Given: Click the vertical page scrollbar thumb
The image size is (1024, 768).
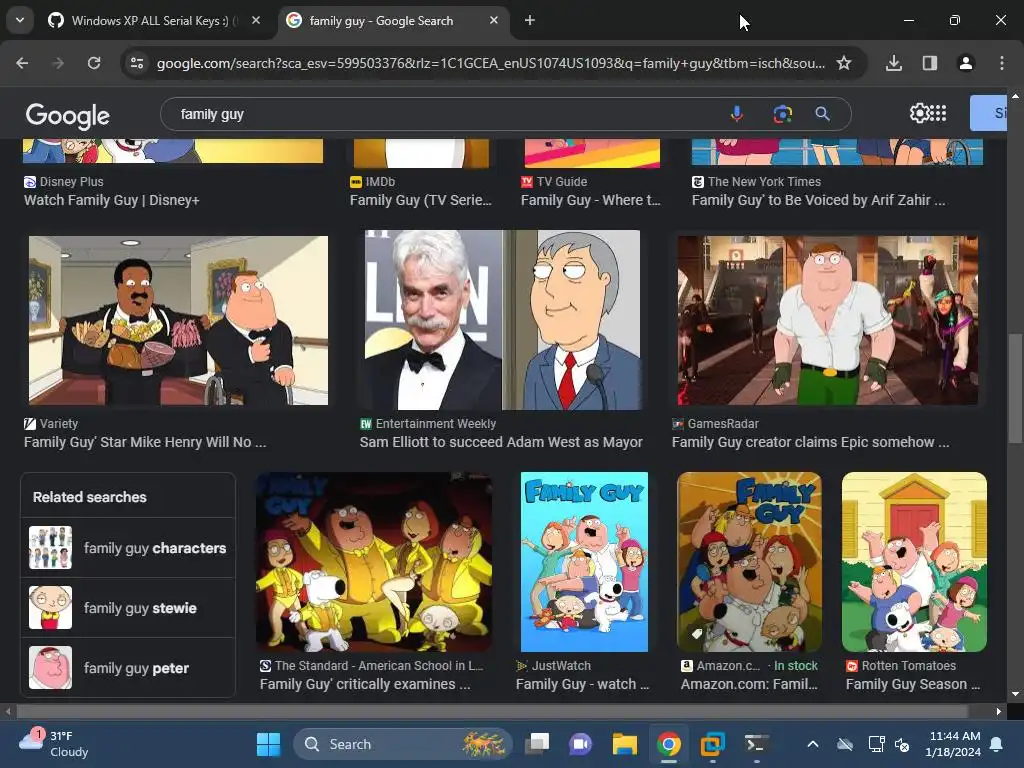Looking at the screenshot, I should (x=1015, y=389).
